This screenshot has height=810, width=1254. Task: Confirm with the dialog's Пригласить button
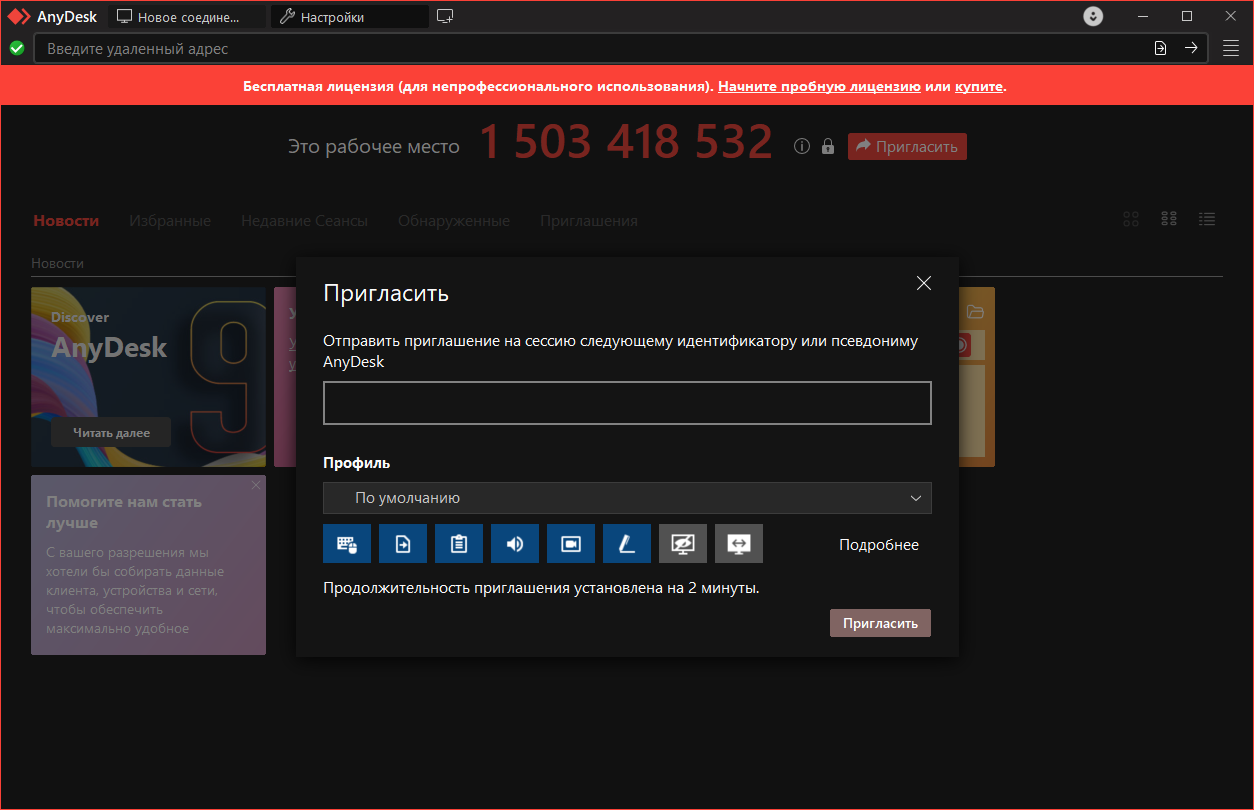[x=880, y=623]
